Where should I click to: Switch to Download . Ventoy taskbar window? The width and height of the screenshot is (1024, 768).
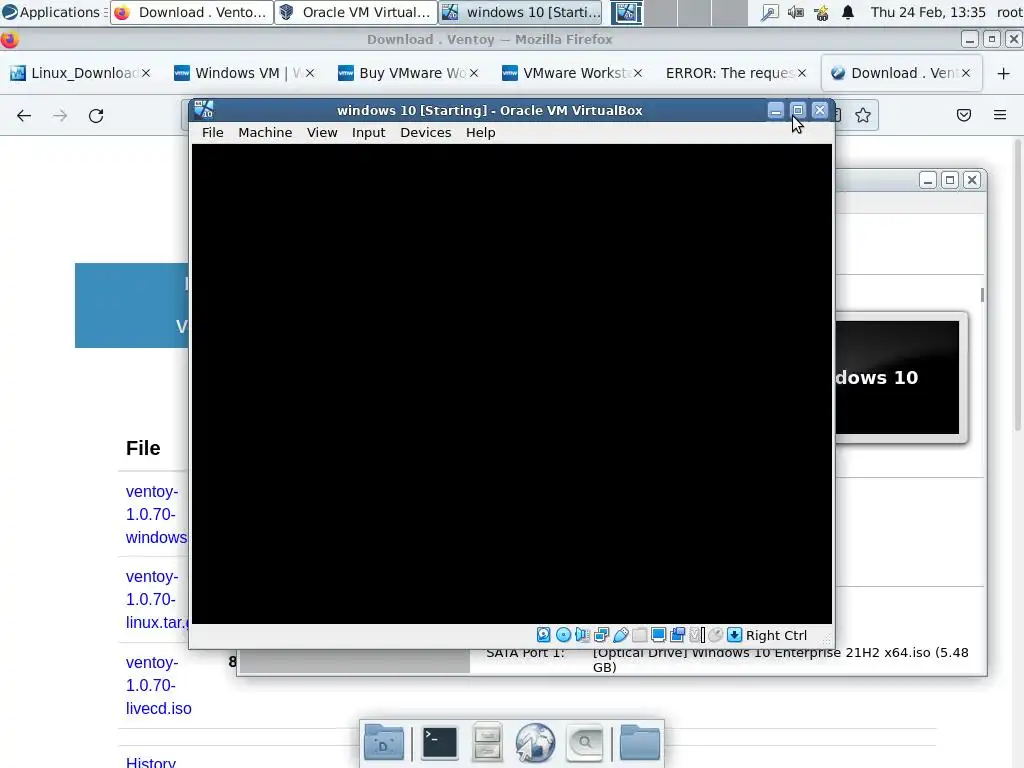click(x=191, y=12)
